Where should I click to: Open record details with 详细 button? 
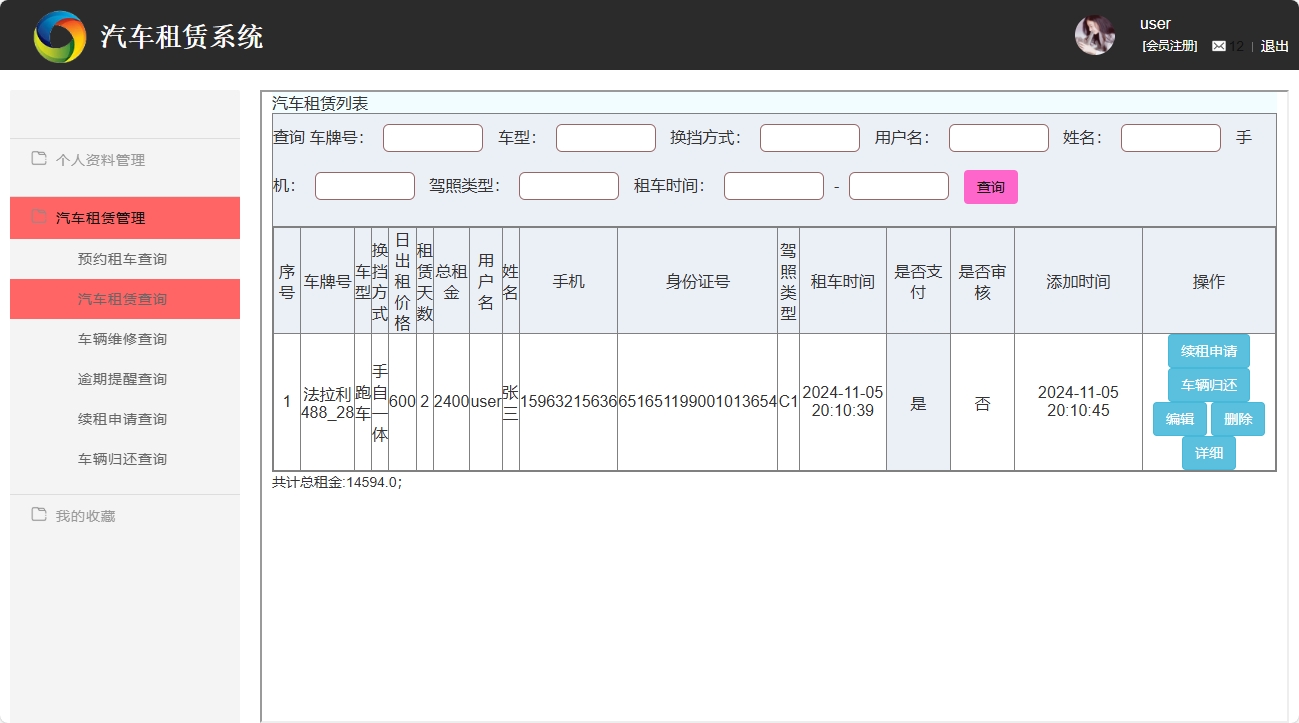(x=1208, y=453)
